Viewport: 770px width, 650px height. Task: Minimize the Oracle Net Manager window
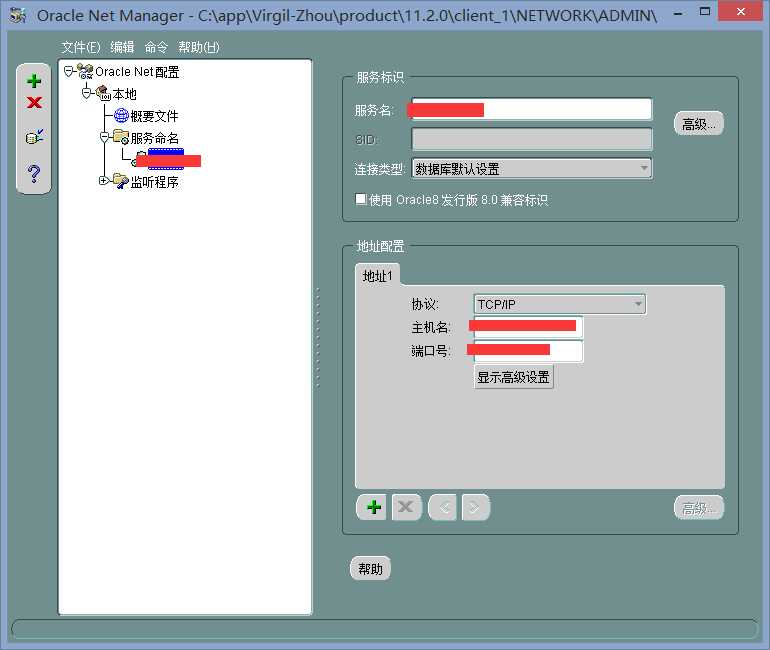678,12
